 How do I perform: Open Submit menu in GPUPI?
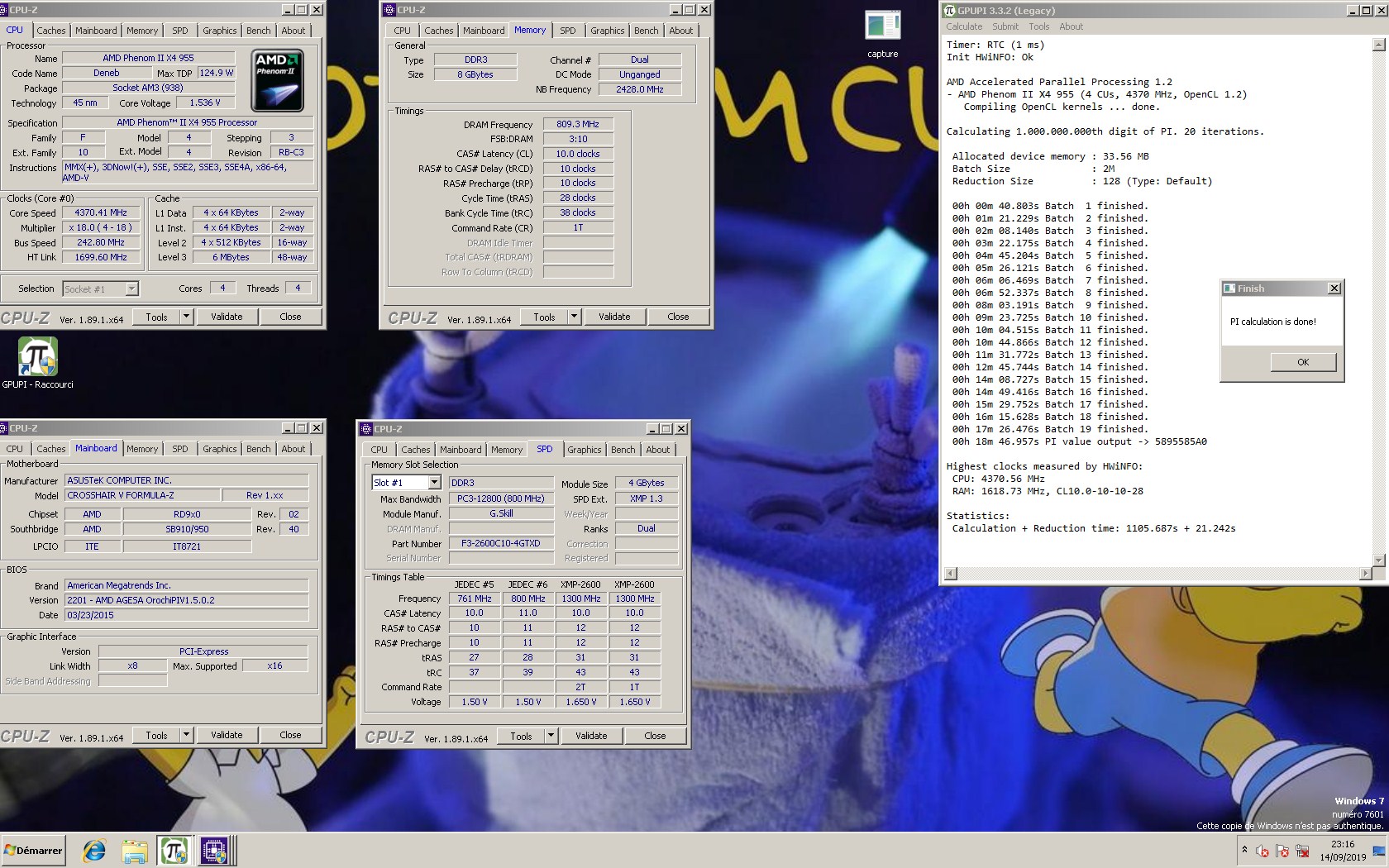click(1005, 26)
